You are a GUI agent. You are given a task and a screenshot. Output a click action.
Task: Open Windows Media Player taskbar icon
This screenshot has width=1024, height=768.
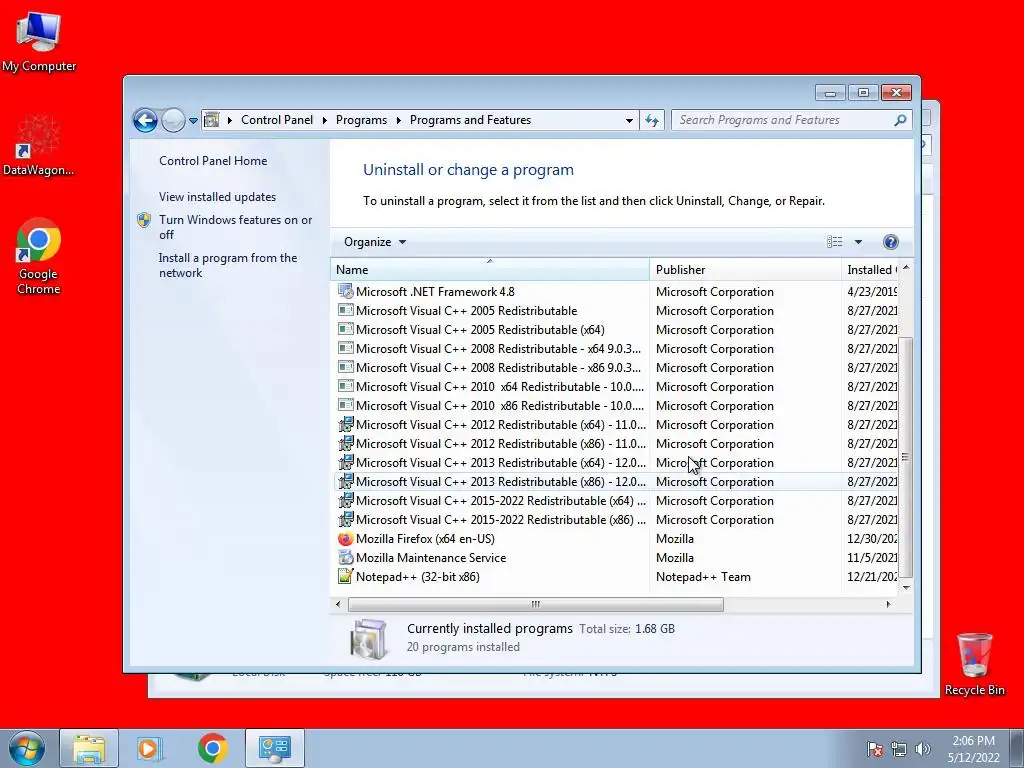[x=150, y=748]
